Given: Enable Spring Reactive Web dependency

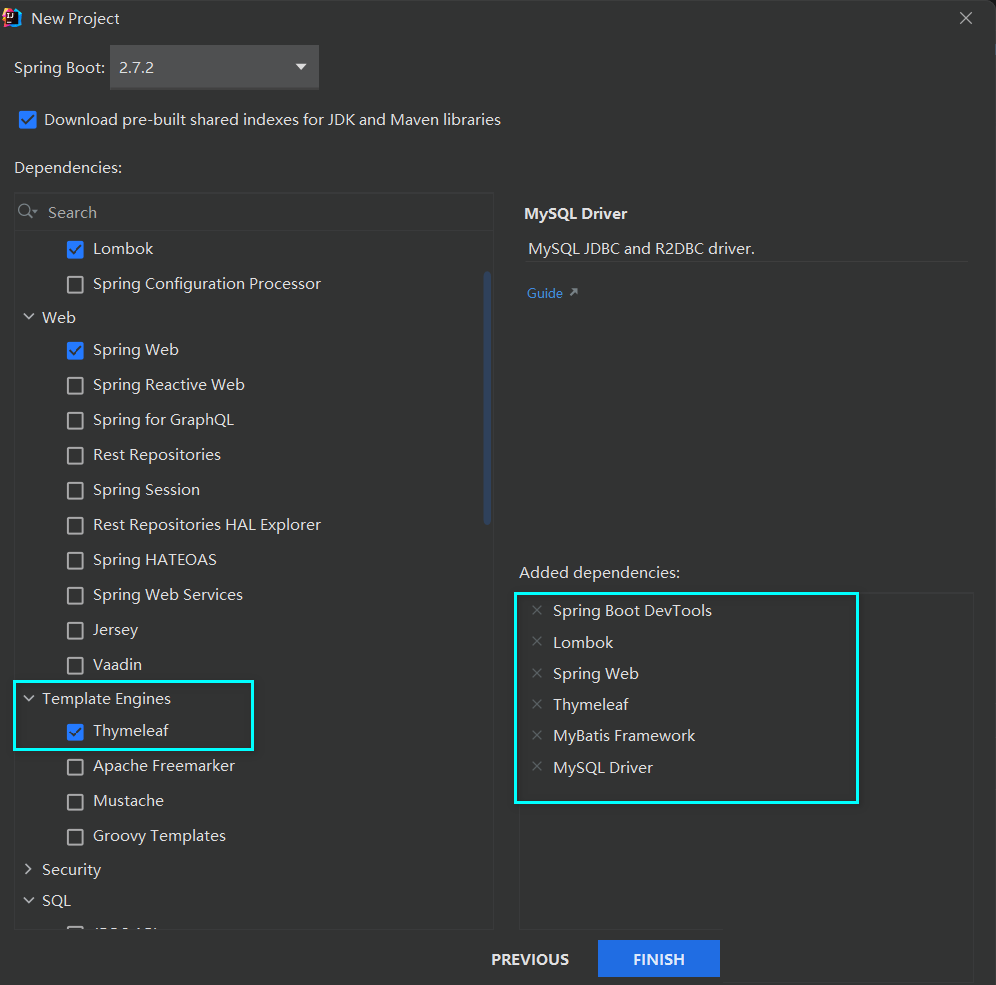Looking at the screenshot, I should point(75,385).
